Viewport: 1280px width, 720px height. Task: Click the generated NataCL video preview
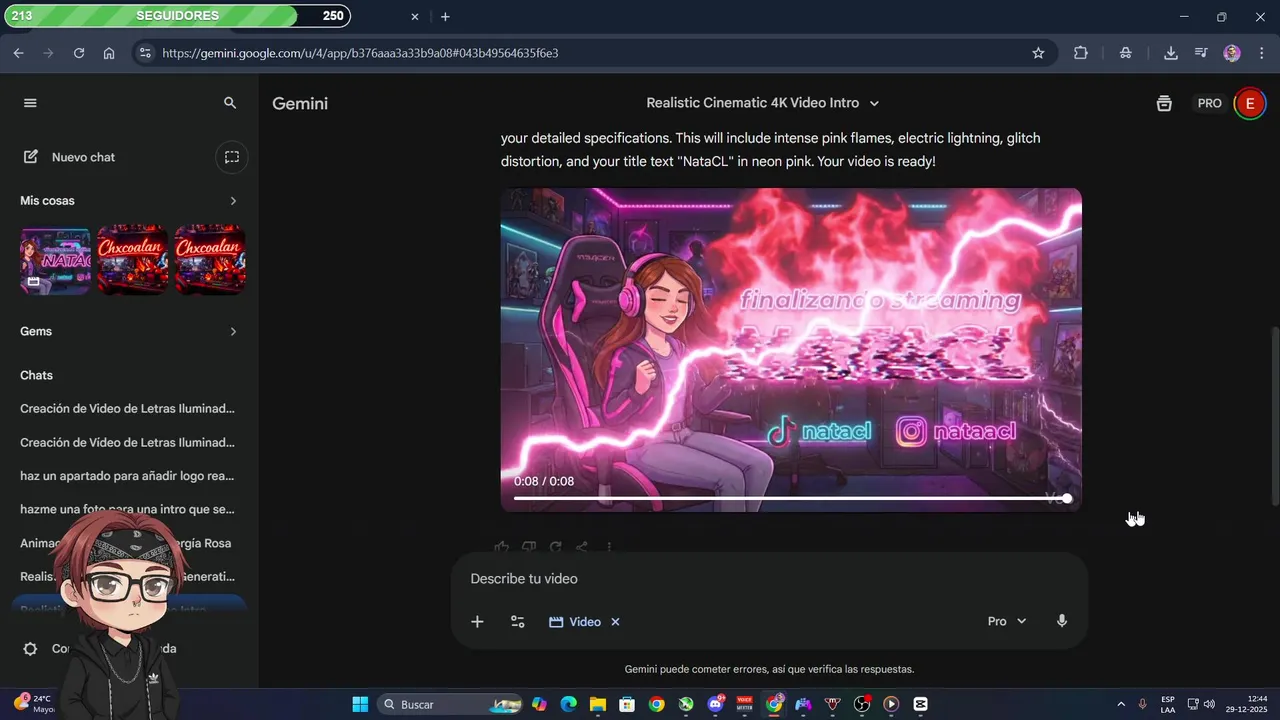[x=791, y=350]
